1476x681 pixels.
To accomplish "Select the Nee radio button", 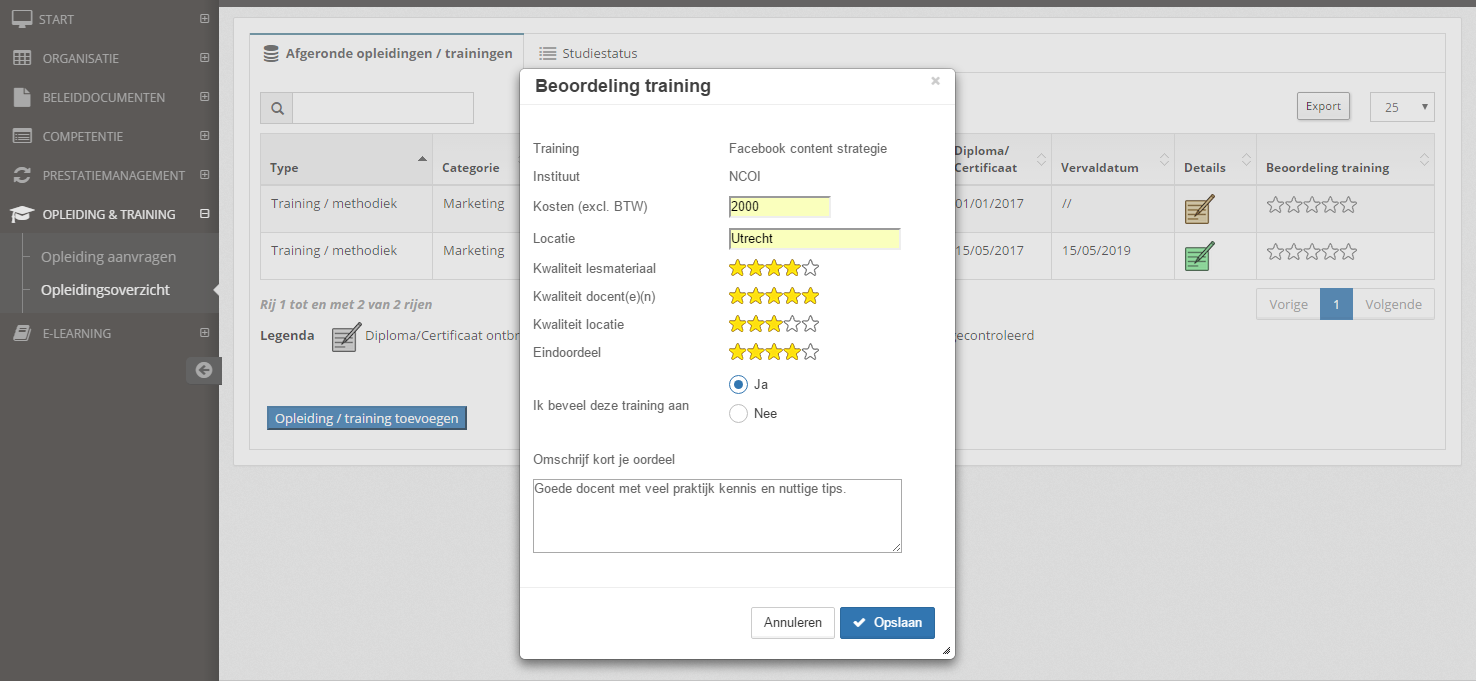I will pos(738,414).
